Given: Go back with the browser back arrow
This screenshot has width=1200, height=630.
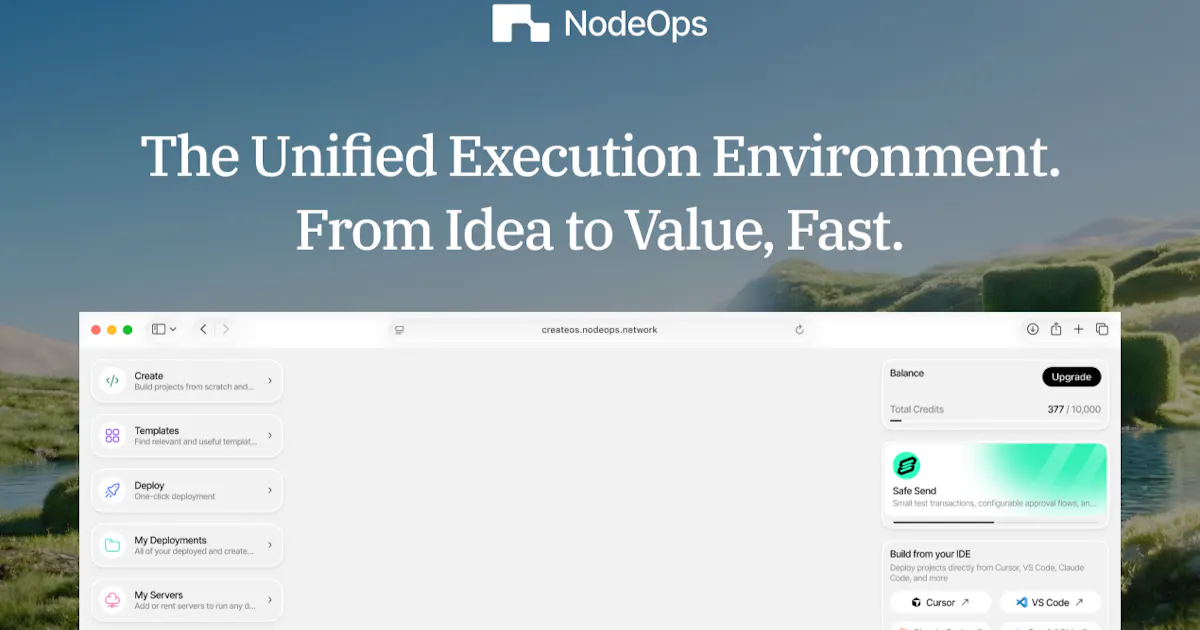Looking at the screenshot, I should coord(203,329).
